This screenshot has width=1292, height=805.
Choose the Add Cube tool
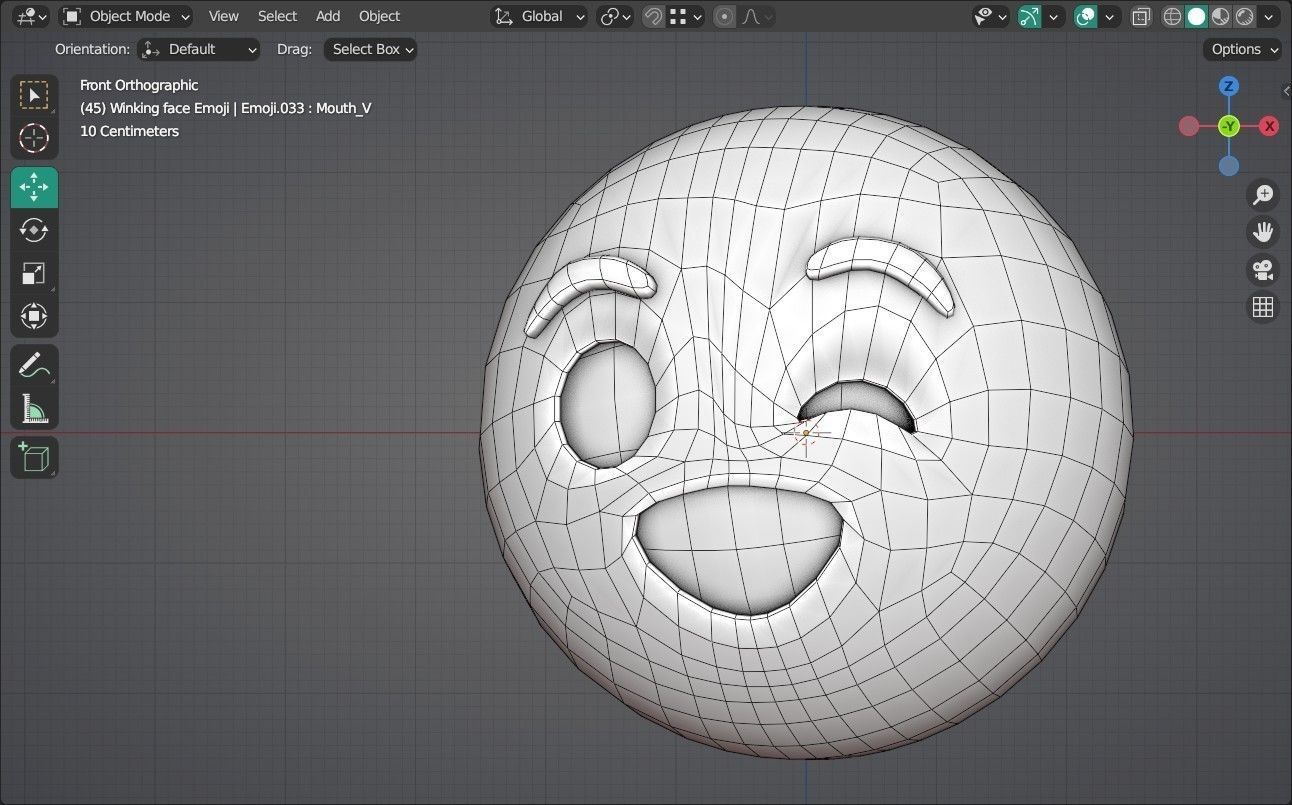pos(34,458)
